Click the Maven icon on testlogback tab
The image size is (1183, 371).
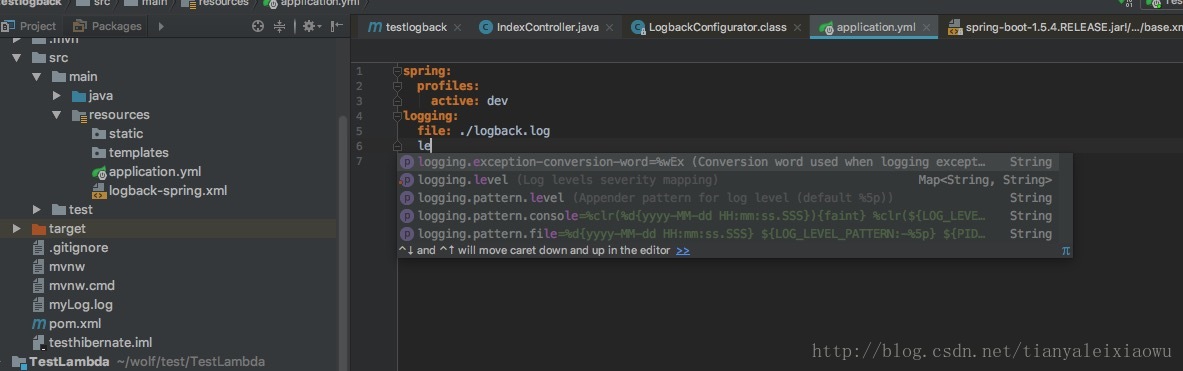pyautogui.click(x=375, y=27)
